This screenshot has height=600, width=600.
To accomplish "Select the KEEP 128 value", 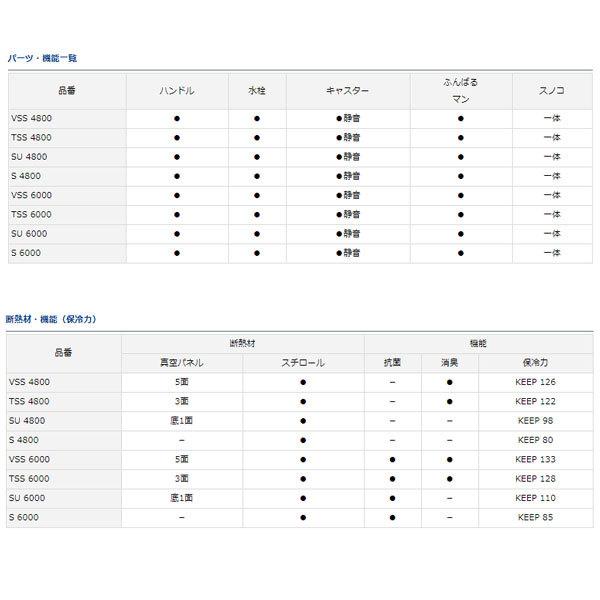I will [536, 478].
